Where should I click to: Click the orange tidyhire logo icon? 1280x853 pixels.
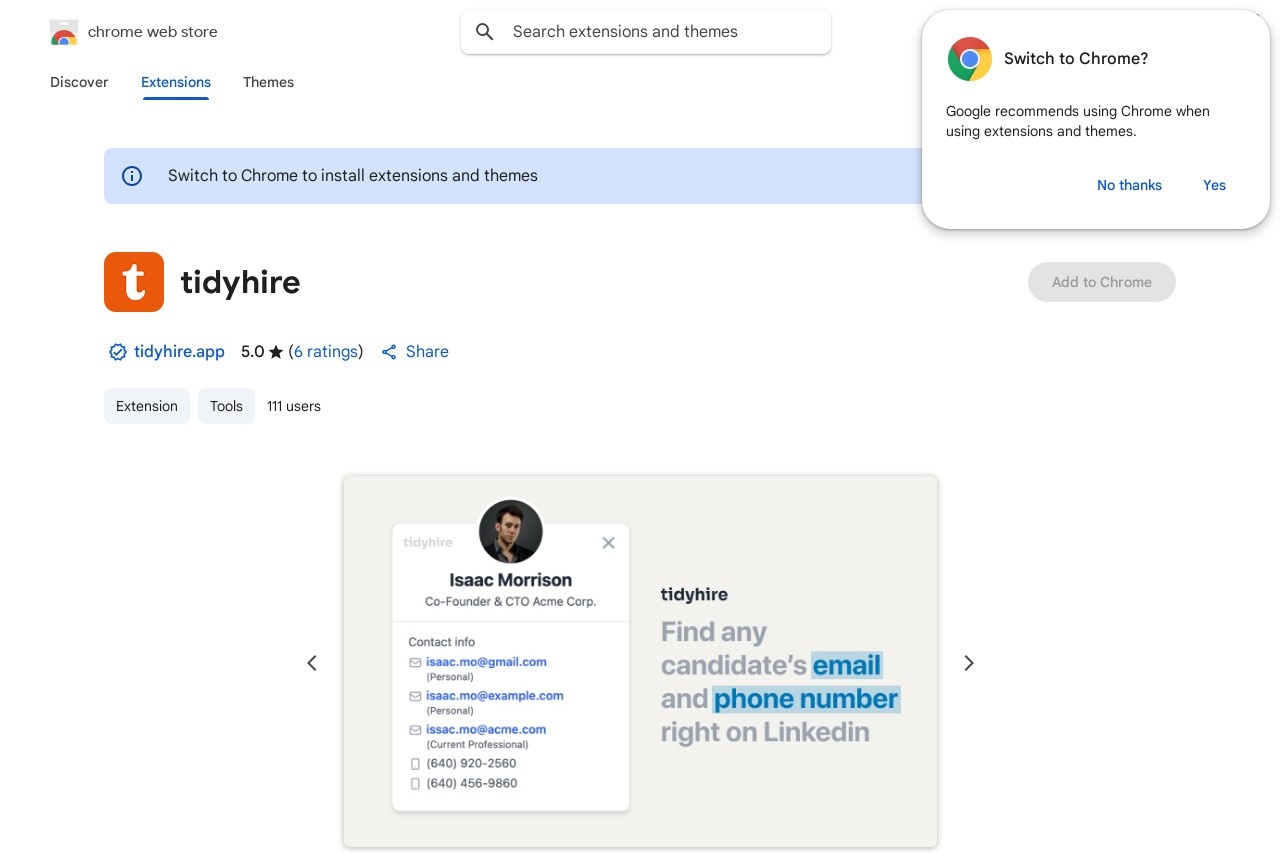(134, 282)
